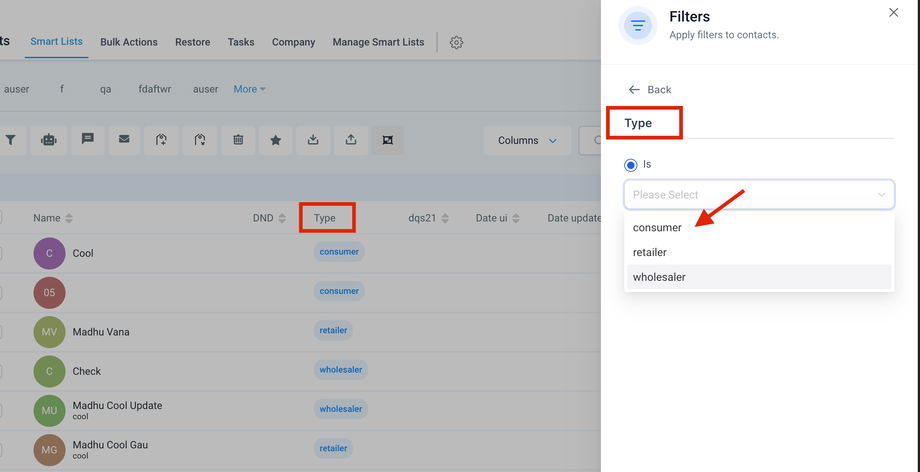Go Back in the Filters panel
The image size is (920, 472).
coord(650,89)
